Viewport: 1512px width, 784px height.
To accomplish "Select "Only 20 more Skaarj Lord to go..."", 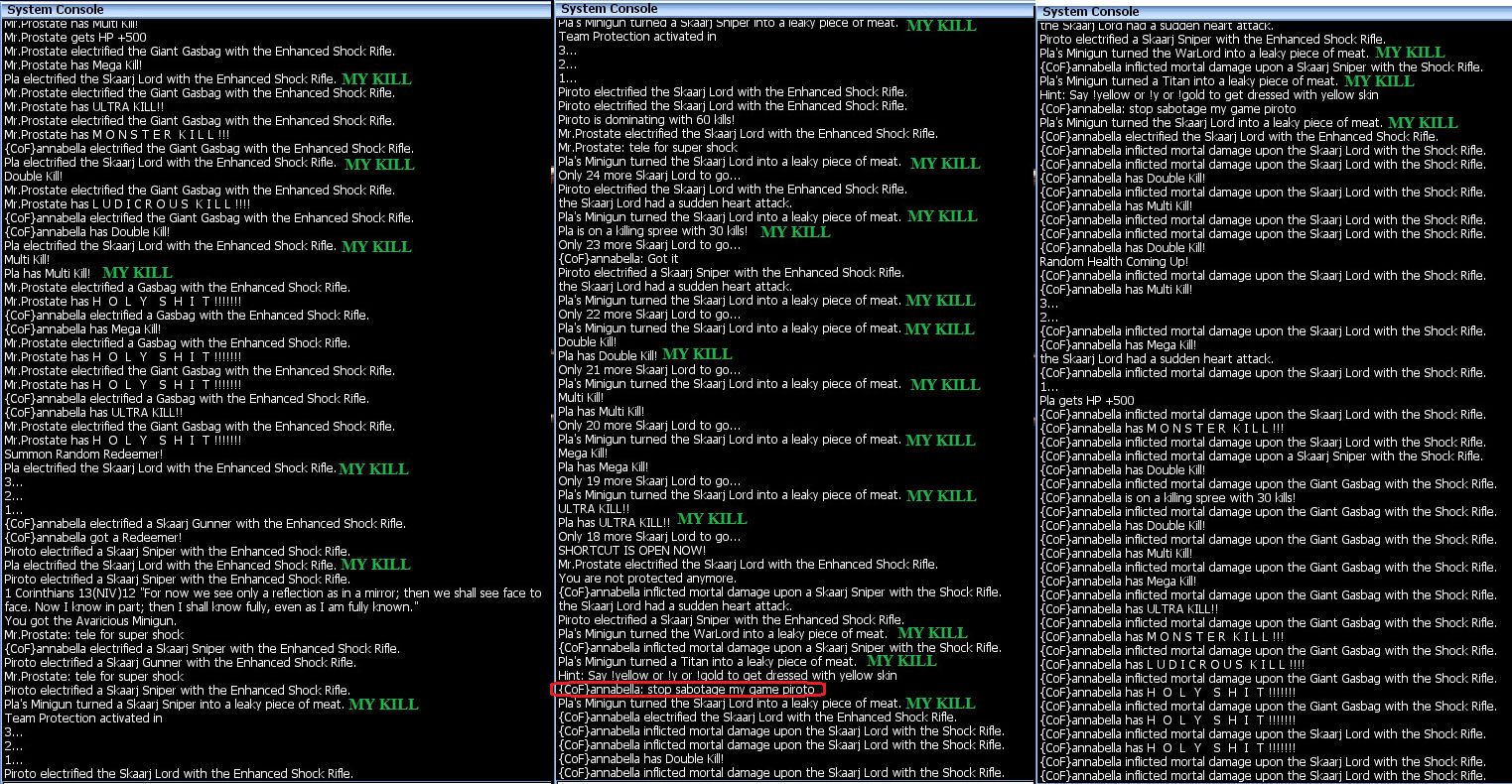I will coord(649,425).
